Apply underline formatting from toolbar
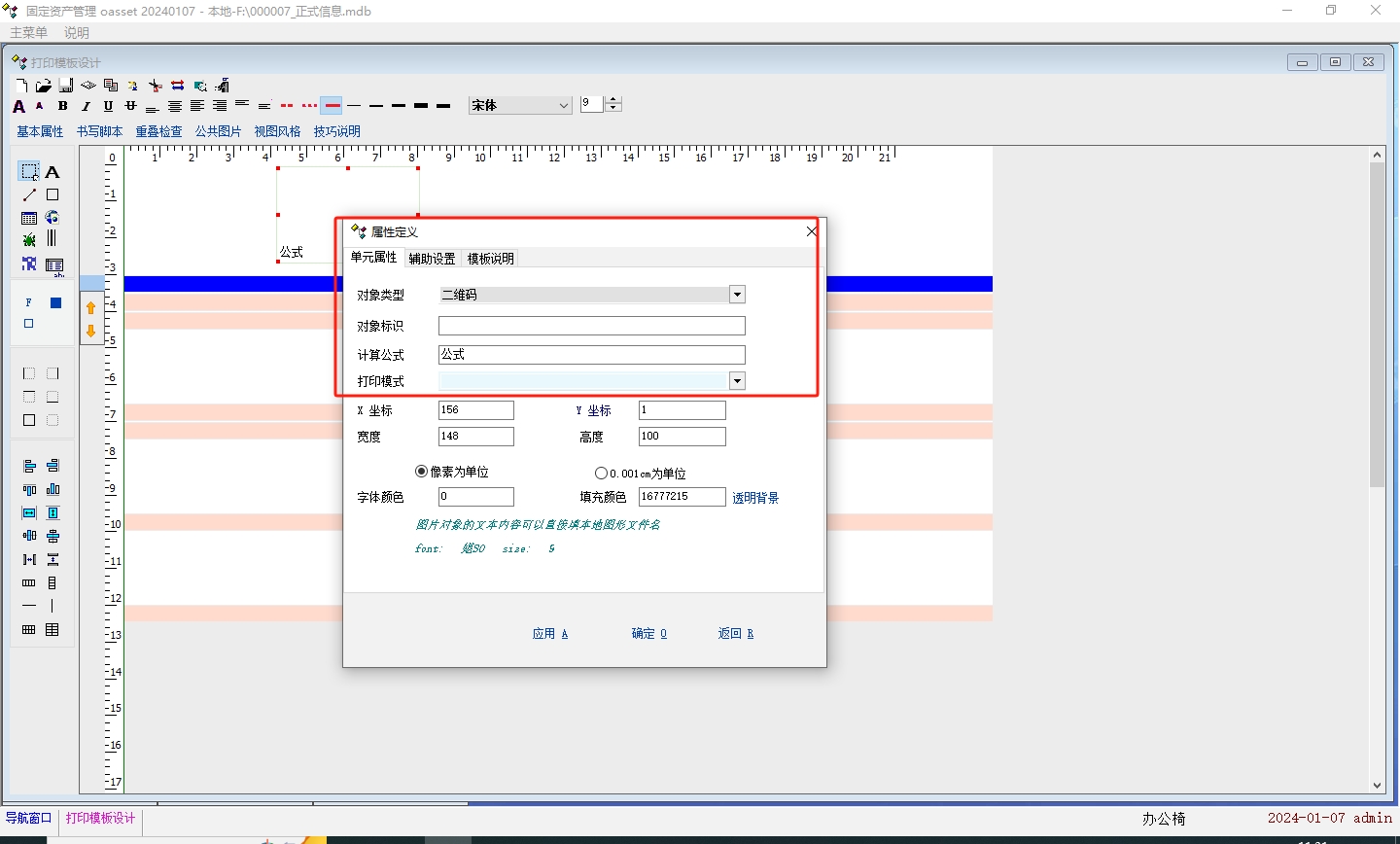 108,106
